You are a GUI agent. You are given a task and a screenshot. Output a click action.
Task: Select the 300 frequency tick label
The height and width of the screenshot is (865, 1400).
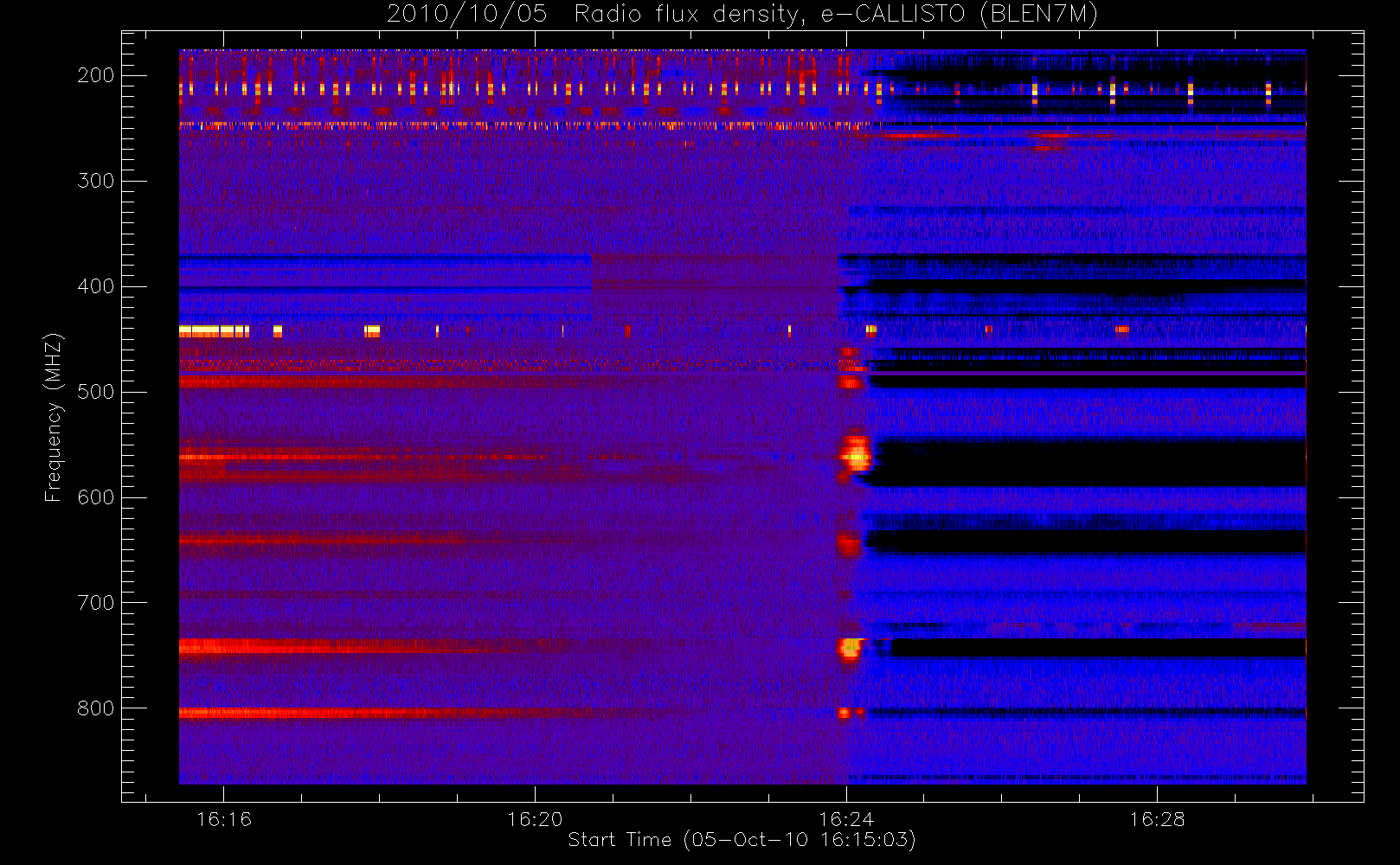pos(96,181)
